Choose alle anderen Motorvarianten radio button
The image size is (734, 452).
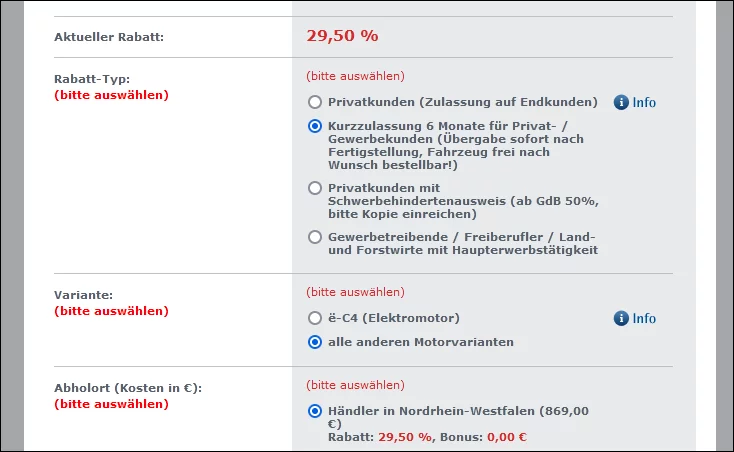315,342
